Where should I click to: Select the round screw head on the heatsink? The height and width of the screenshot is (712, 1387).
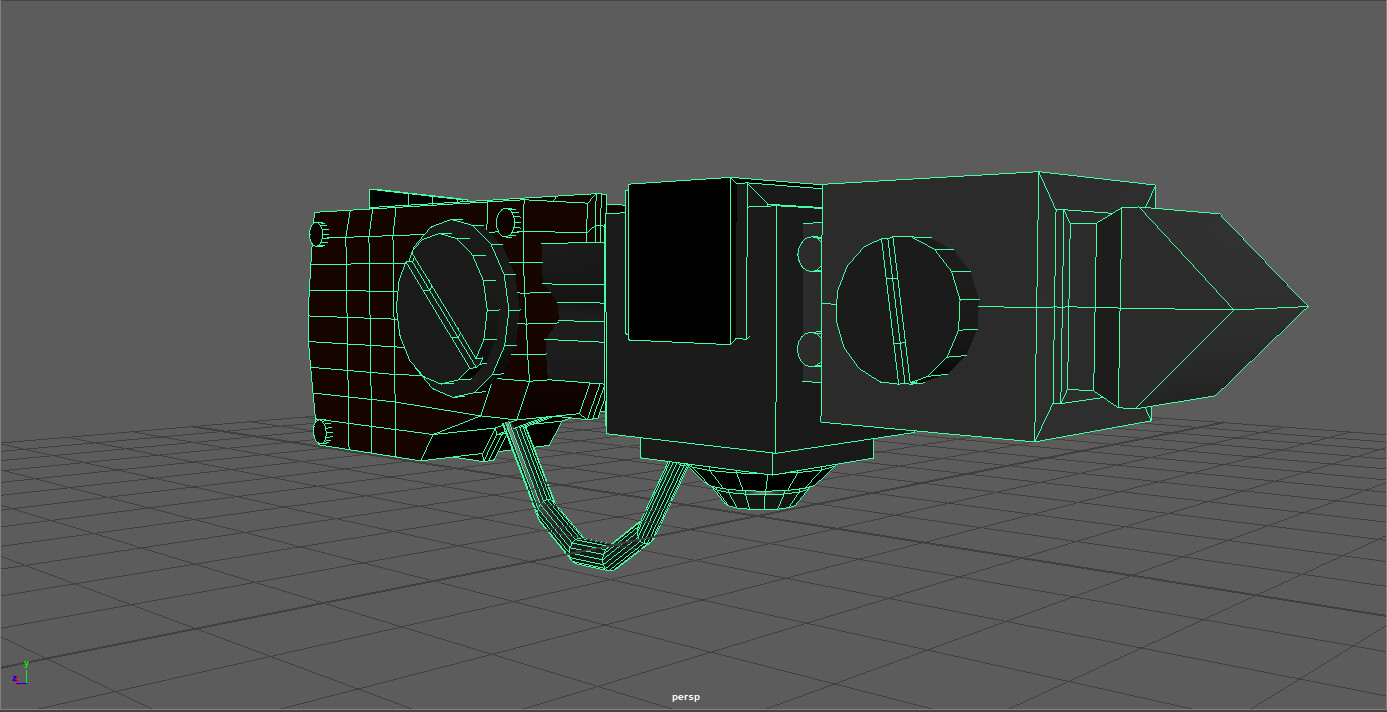point(905,310)
